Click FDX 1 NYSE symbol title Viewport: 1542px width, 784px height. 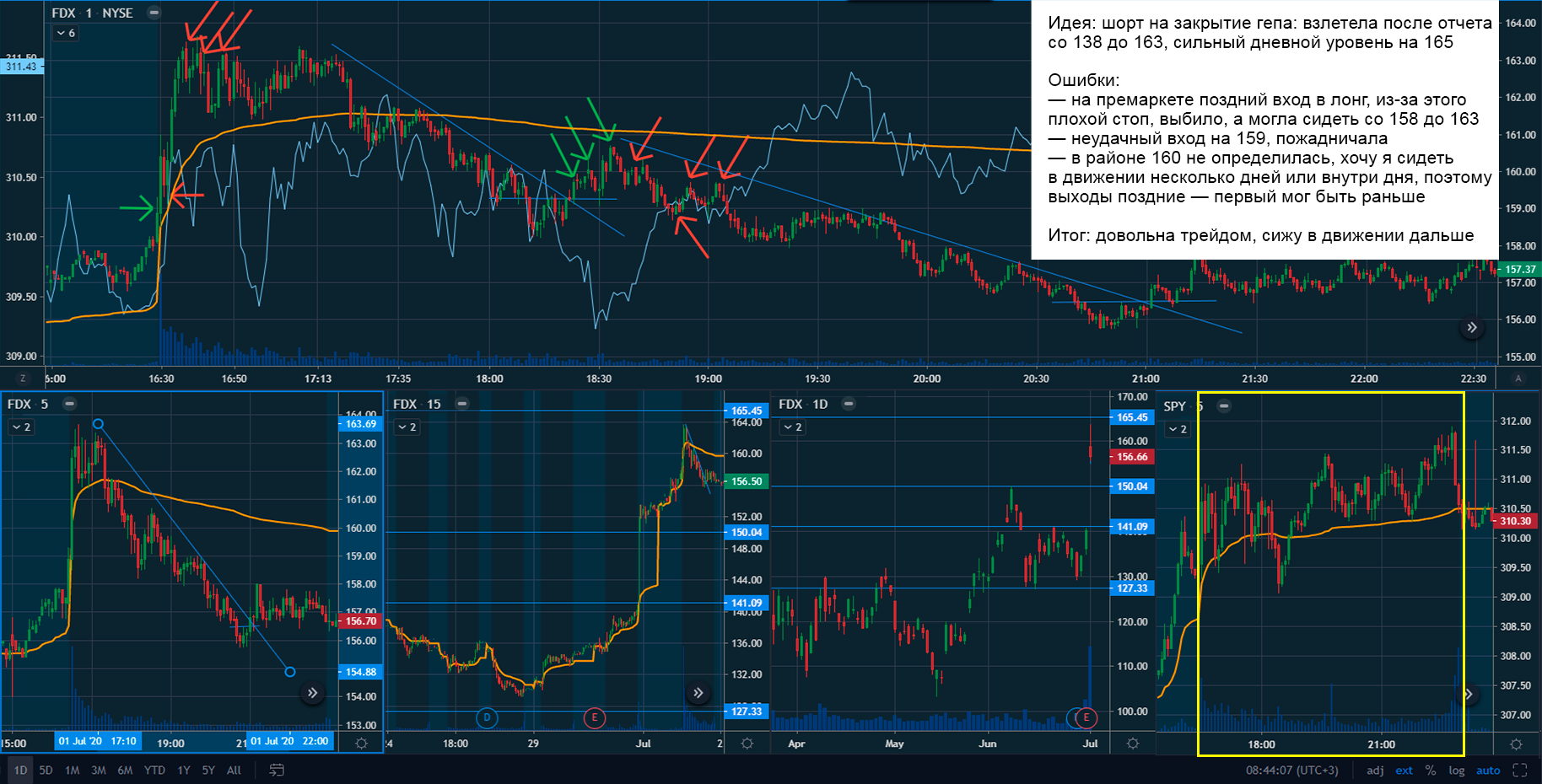point(92,13)
